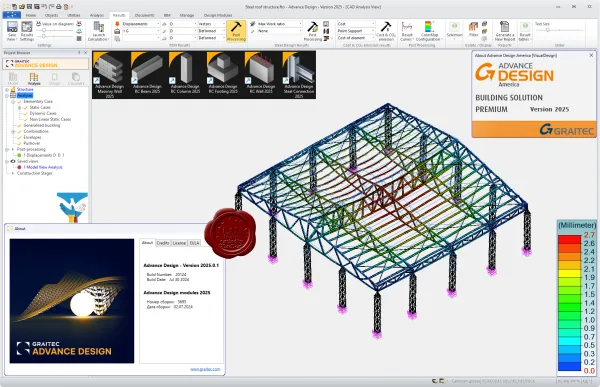Open Cost & CO2 emission tool
Image resolution: width=600 pixels, height=387 pixels.
click(x=386, y=31)
